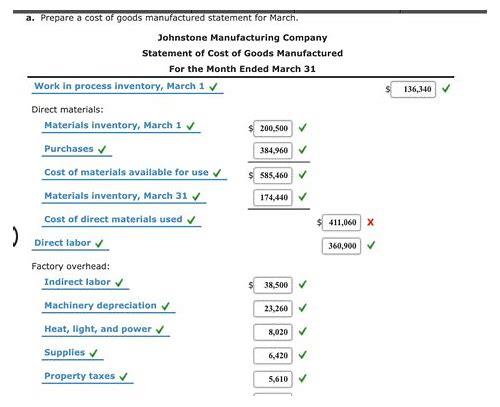Open the Purchases label dropdown

[x=77, y=149]
